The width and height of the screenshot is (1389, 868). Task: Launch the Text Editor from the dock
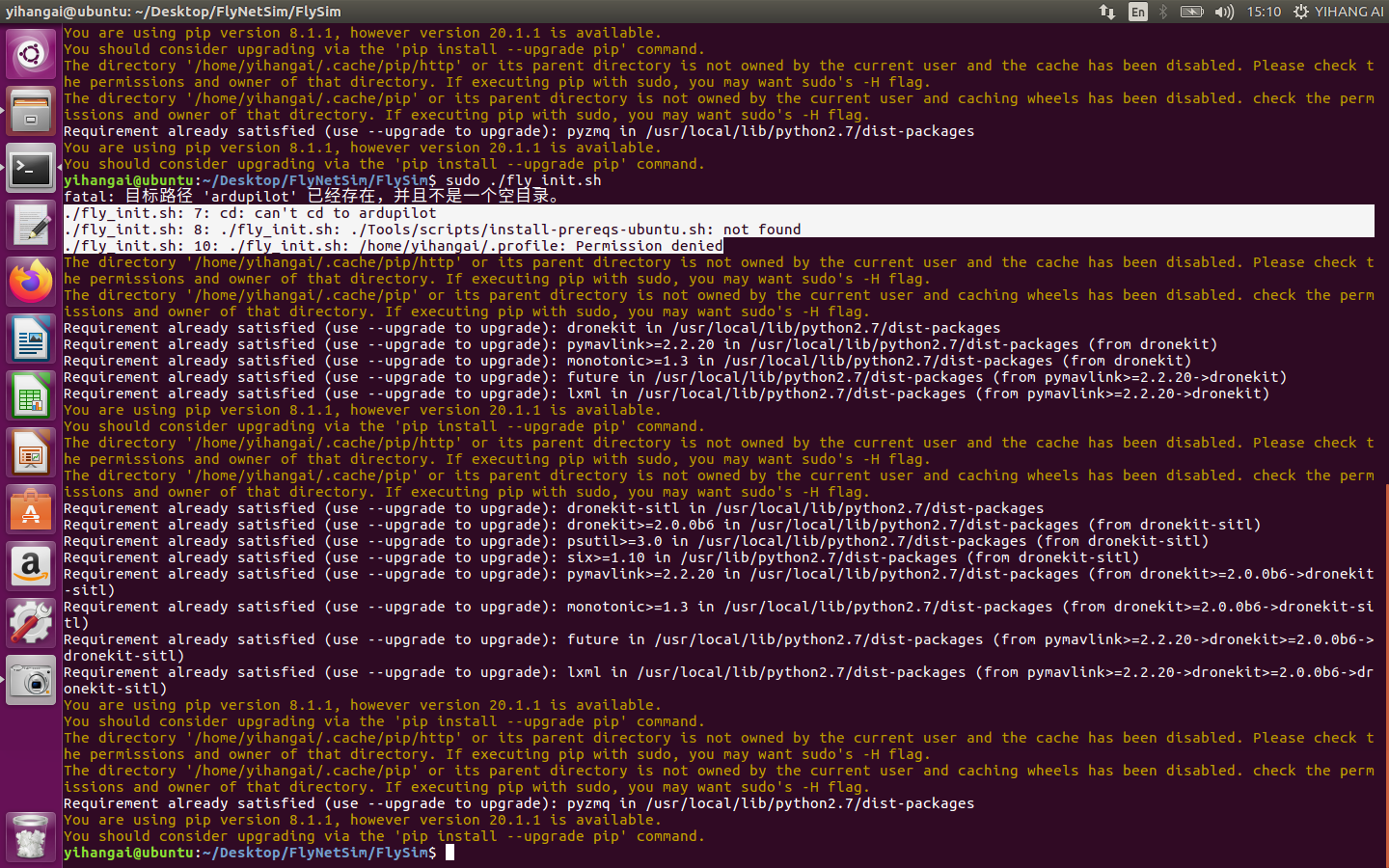coord(31,226)
